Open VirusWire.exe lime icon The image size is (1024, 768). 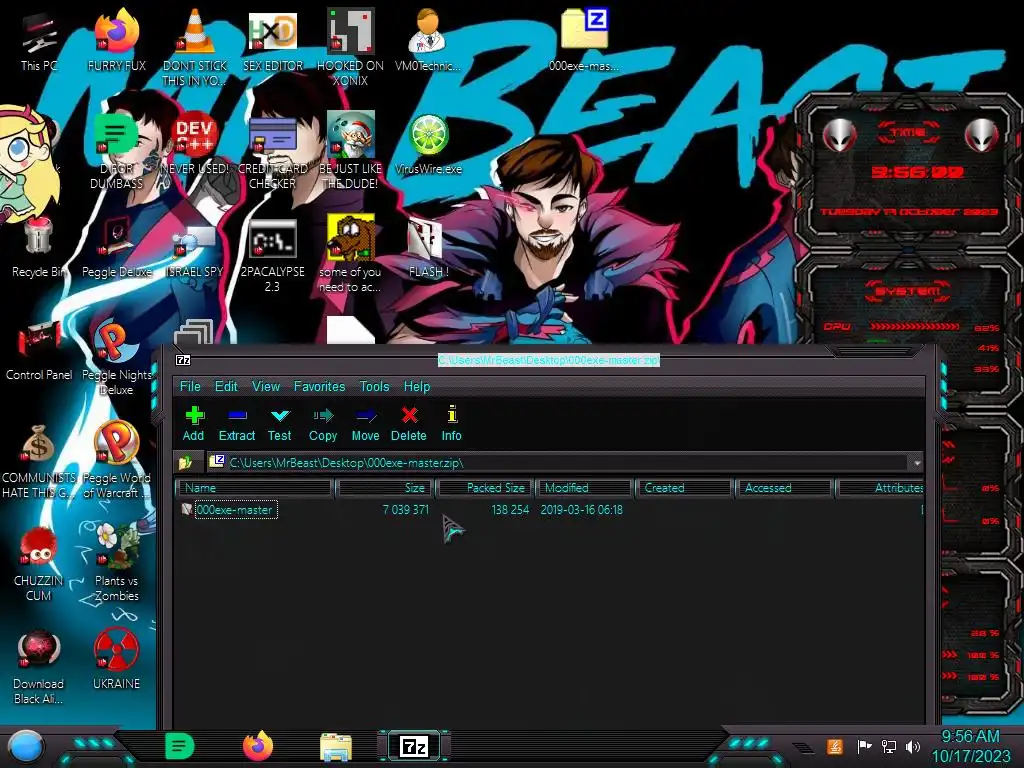(x=428, y=145)
